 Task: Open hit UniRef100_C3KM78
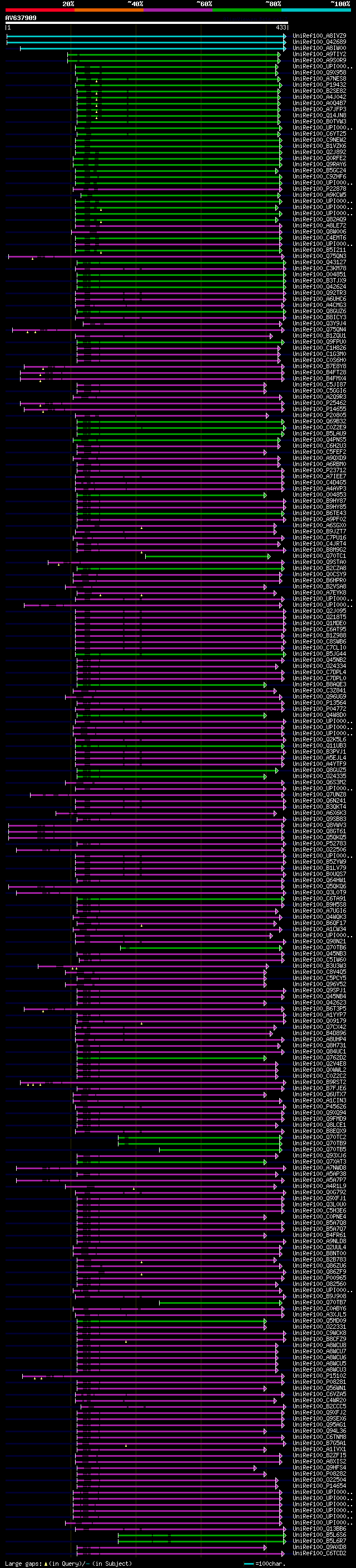pos(319,269)
